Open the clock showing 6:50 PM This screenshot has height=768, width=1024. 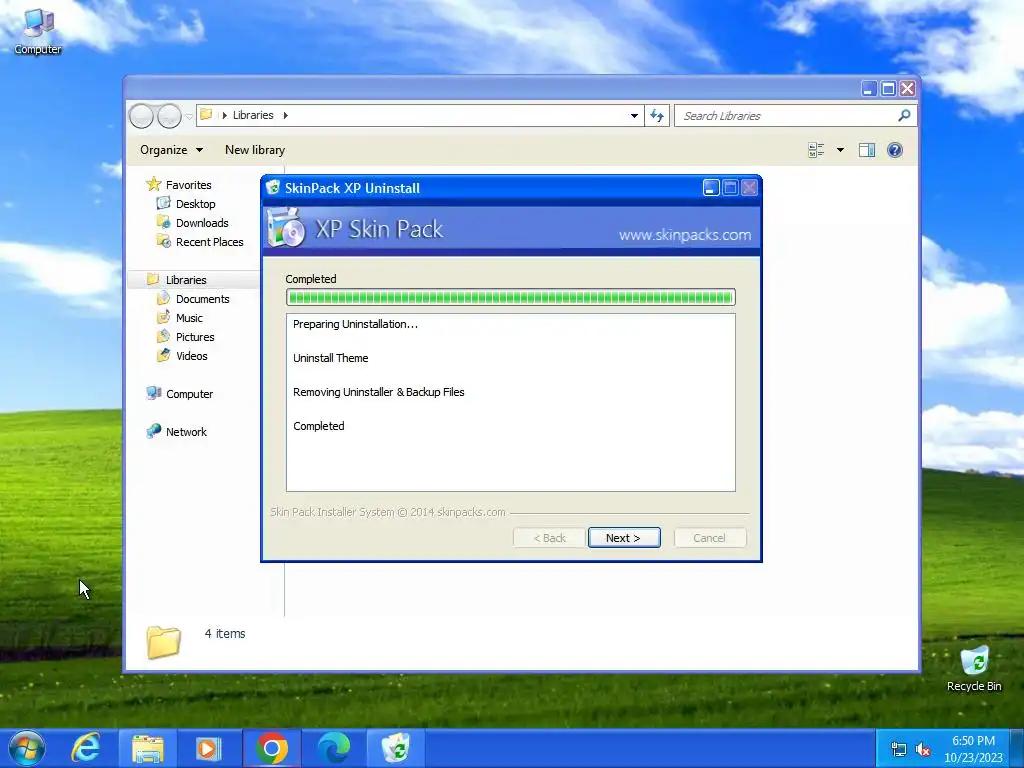coord(973,741)
